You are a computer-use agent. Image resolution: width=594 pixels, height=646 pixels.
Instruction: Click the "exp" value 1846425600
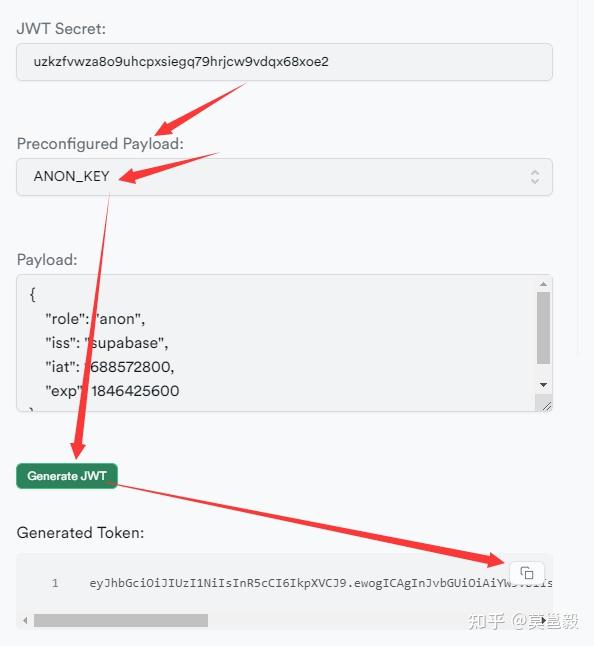[x=135, y=391]
